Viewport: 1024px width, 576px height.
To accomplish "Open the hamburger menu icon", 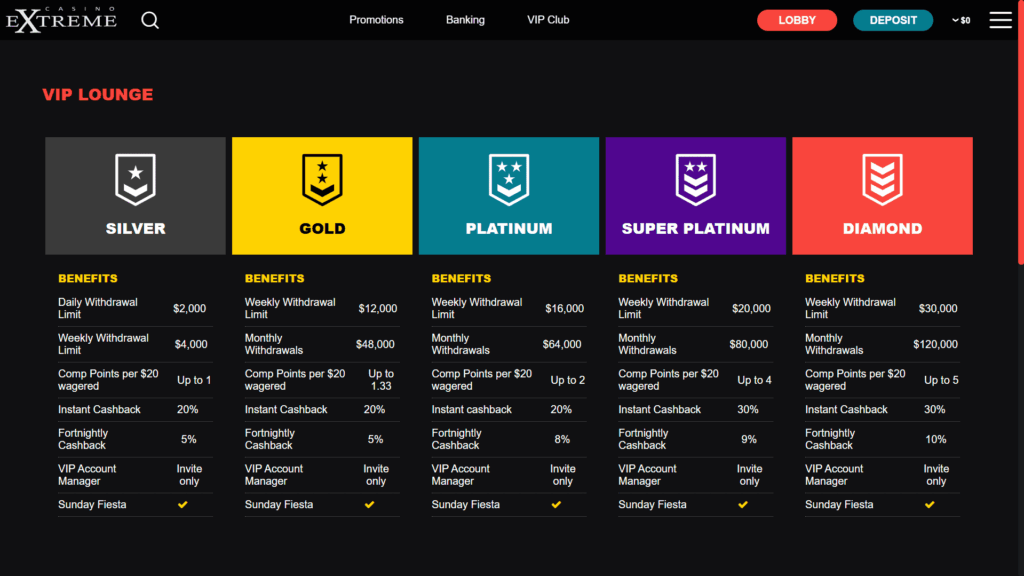I will tap(1000, 20).
